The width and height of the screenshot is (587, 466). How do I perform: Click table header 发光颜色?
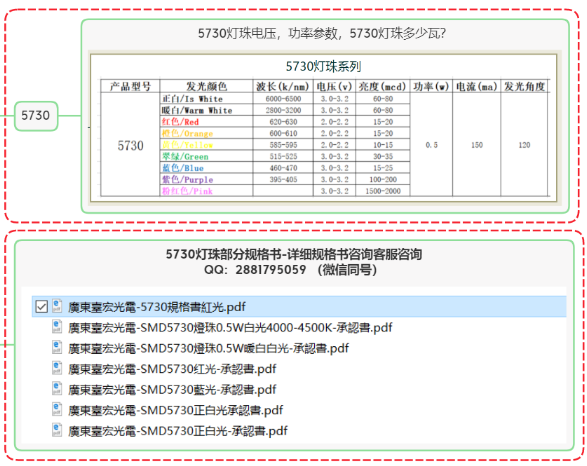[x=207, y=86]
